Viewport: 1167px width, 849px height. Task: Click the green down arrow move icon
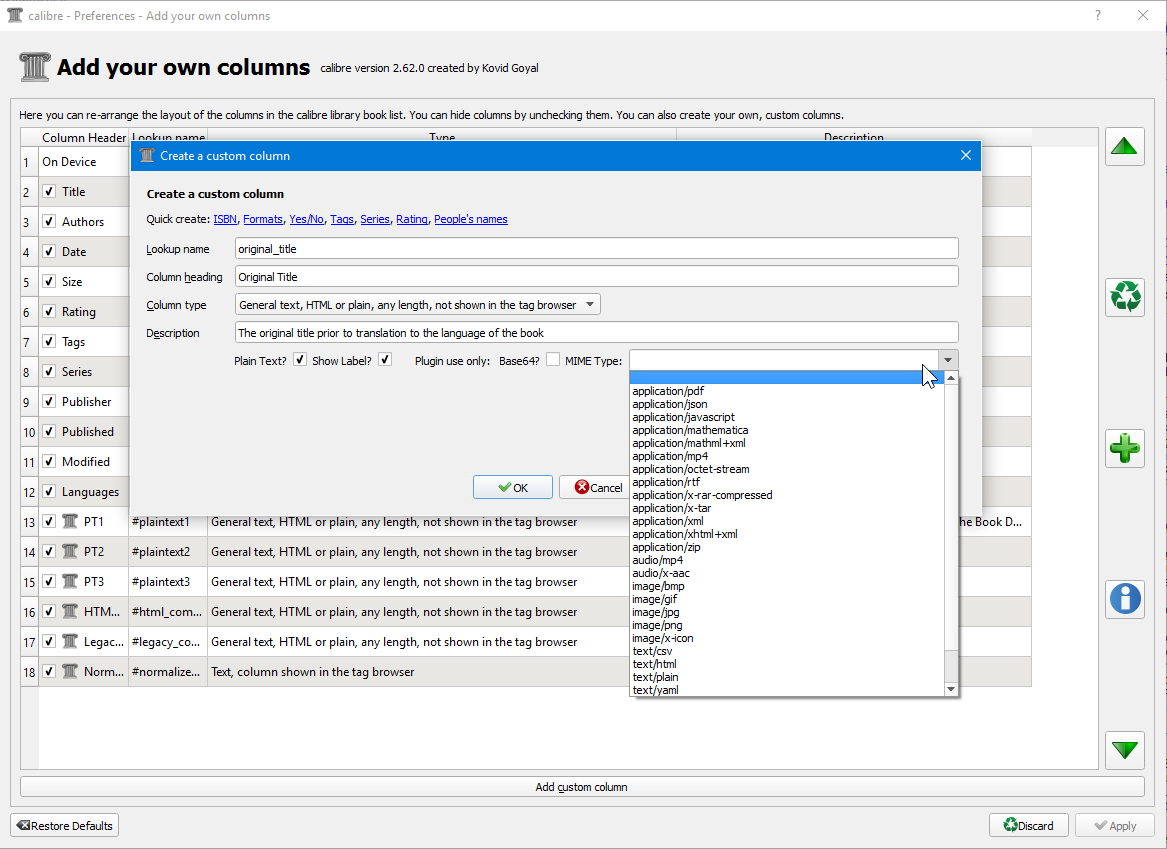click(x=1125, y=749)
